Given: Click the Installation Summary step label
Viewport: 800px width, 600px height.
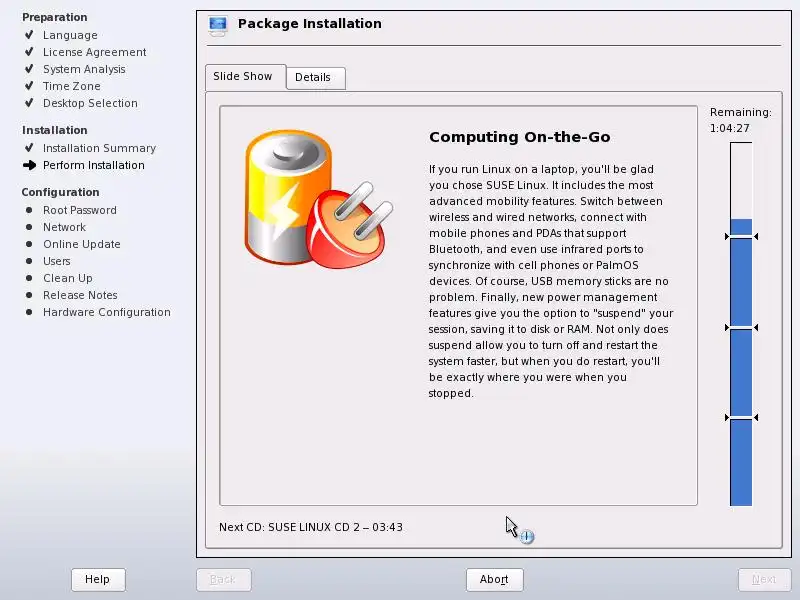Looking at the screenshot, I should tap(99, 148).
